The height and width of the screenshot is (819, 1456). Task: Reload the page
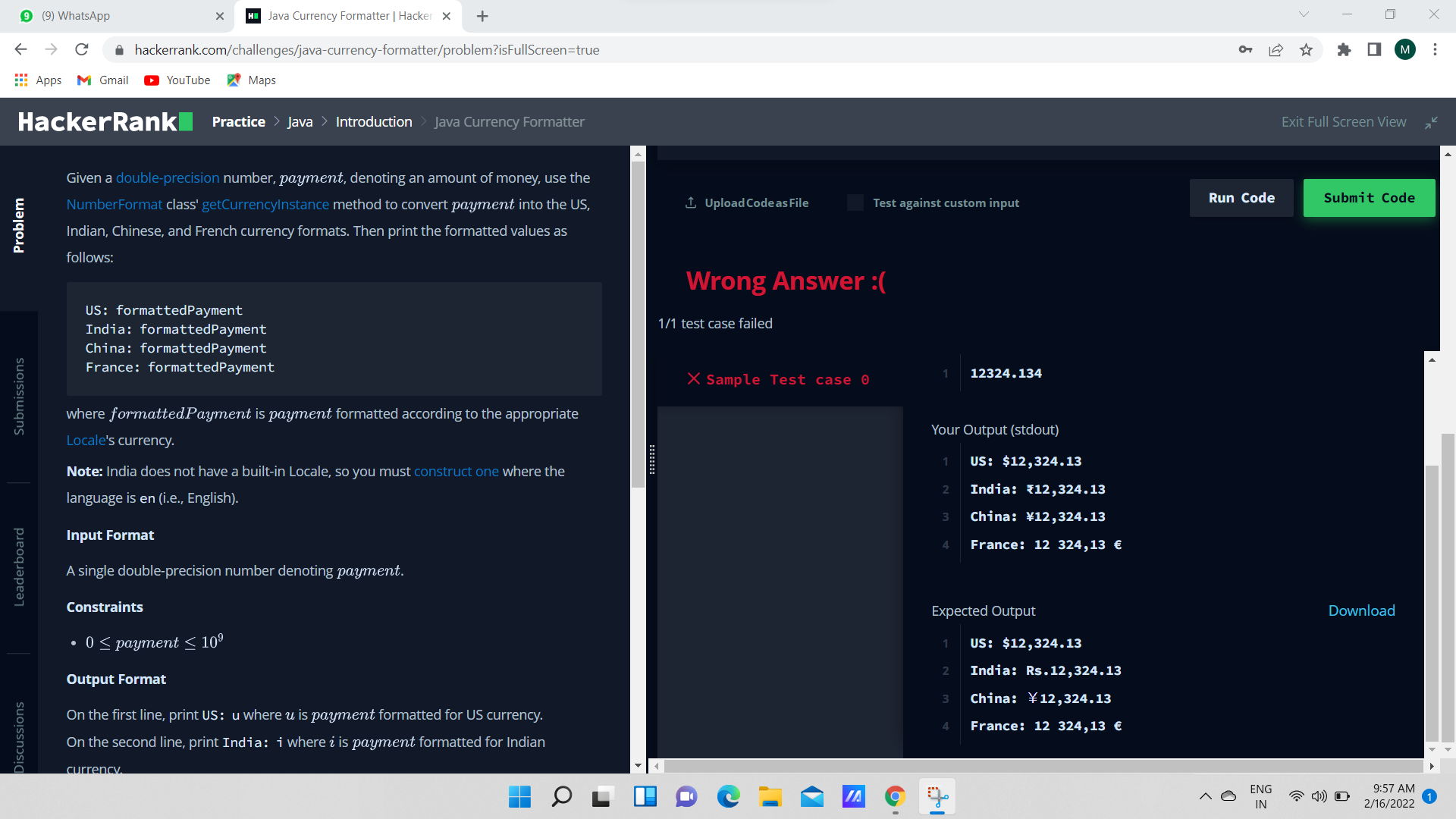pyautogui.click(x=82, y=50)
